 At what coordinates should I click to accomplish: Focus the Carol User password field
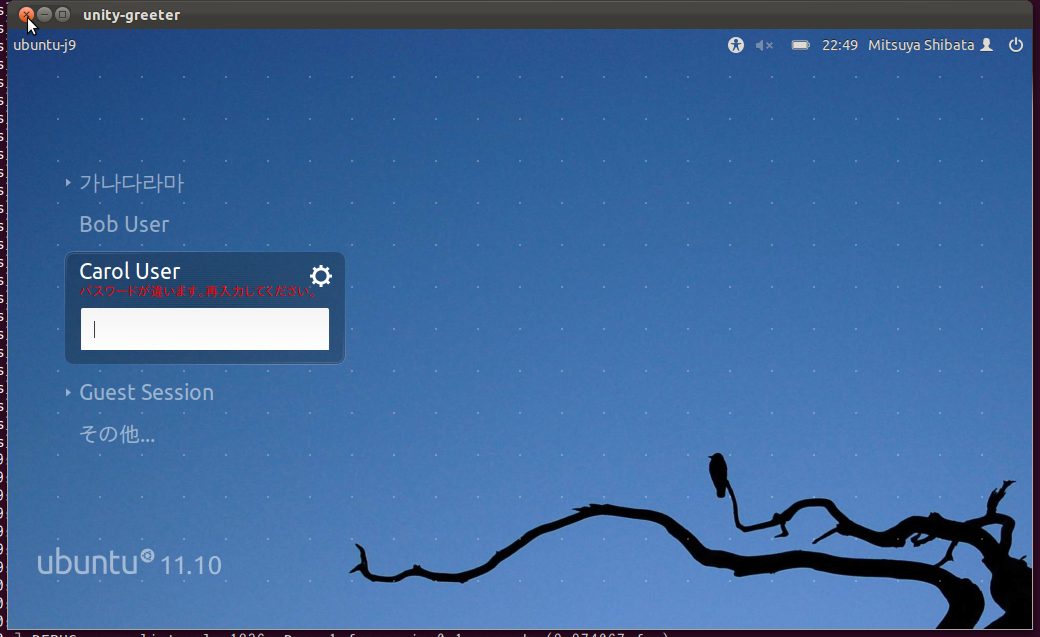tap(205, 328)
